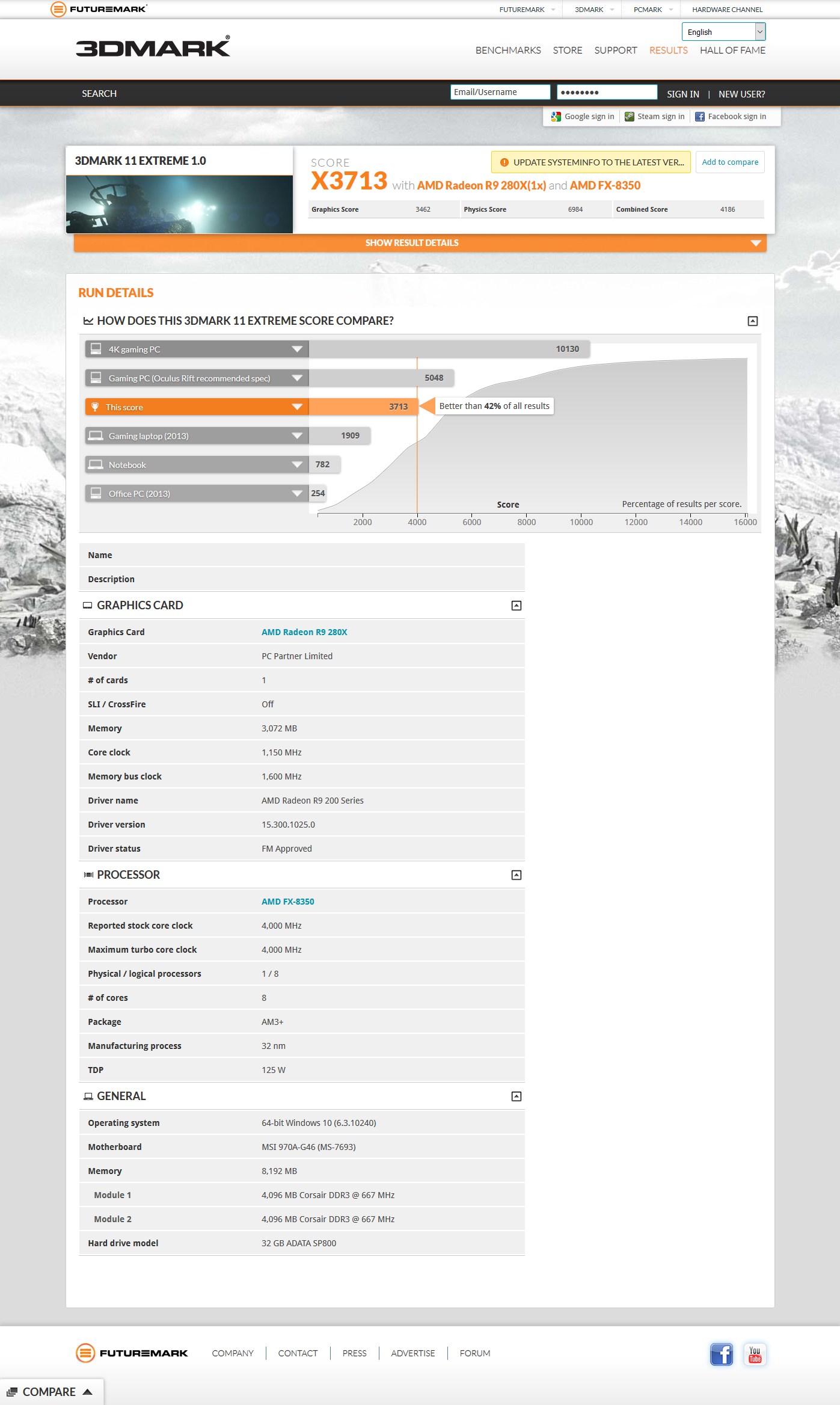Expand the Notebook dropdown arrow
The width and height of the screenshot is (840, 1405).
coord(297,465)
